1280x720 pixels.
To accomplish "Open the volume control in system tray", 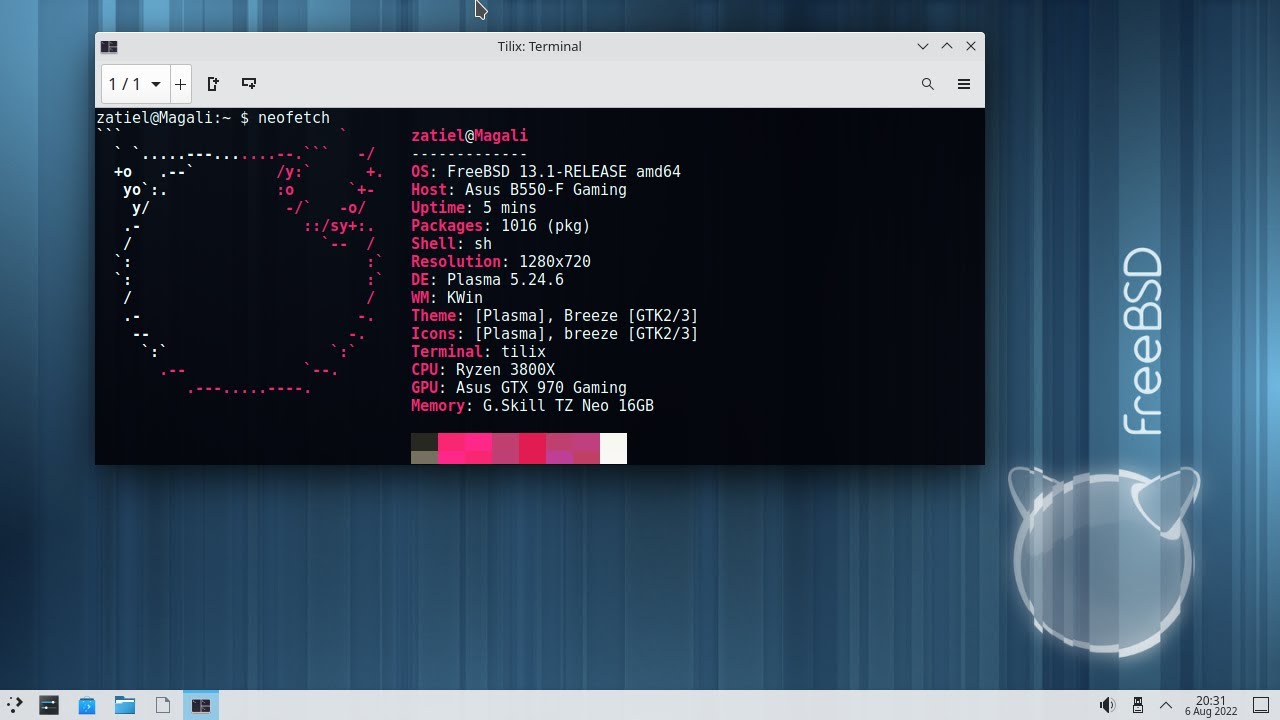I will click(1107, 705).
